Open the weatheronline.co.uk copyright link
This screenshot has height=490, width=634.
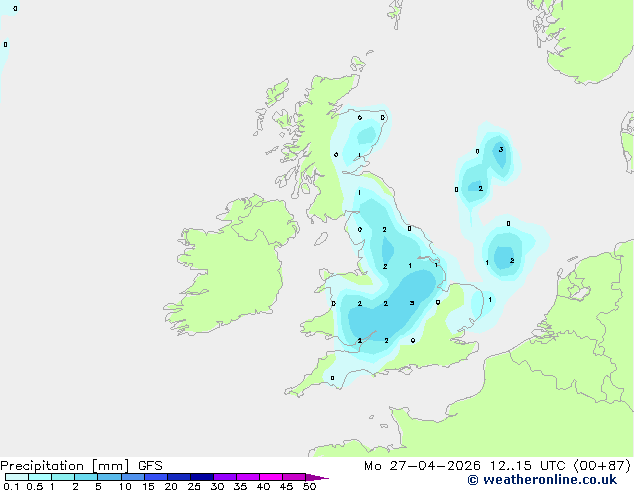[542, 480]
